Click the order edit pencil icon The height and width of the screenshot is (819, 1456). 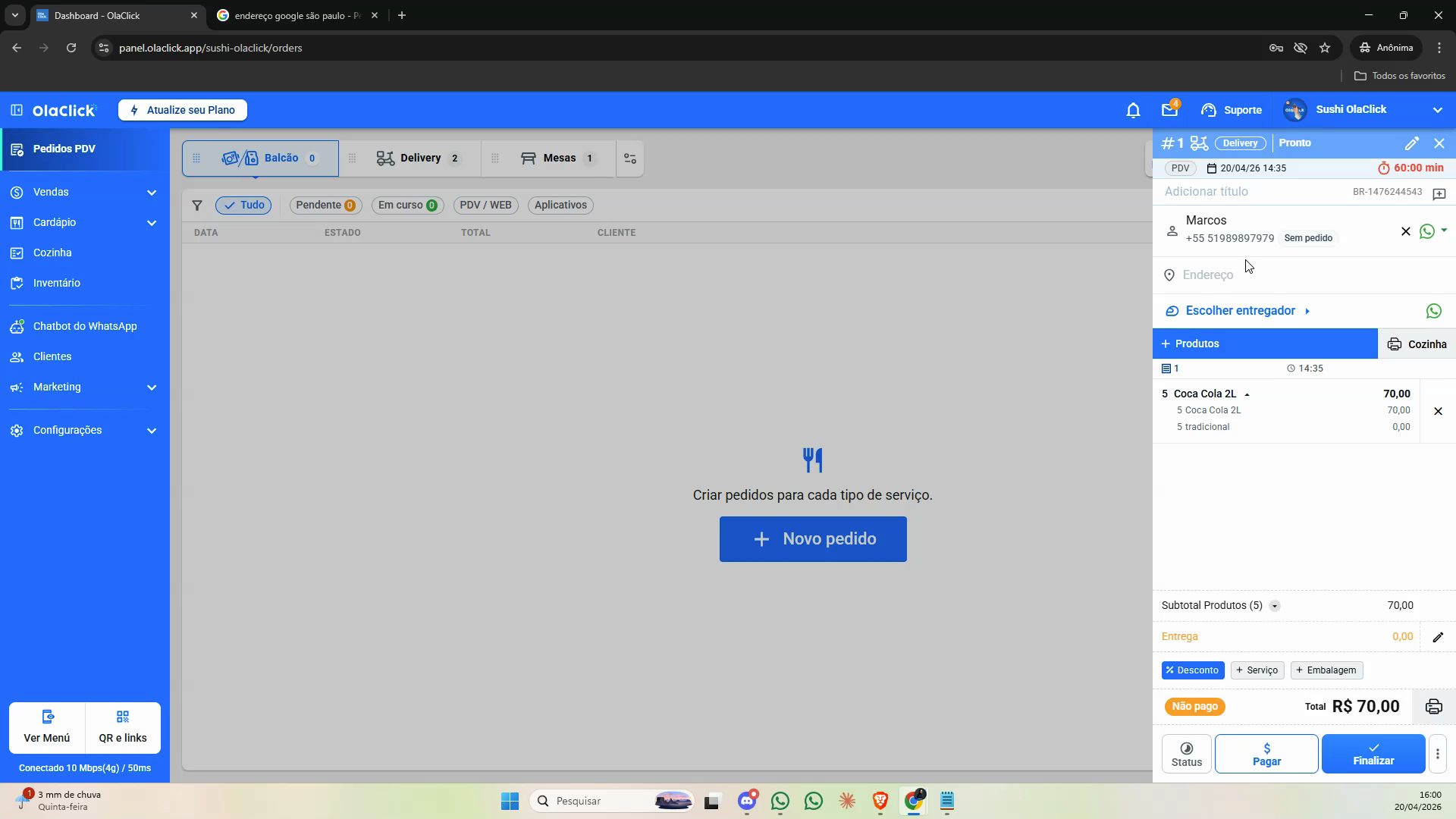coord(1411,143)
